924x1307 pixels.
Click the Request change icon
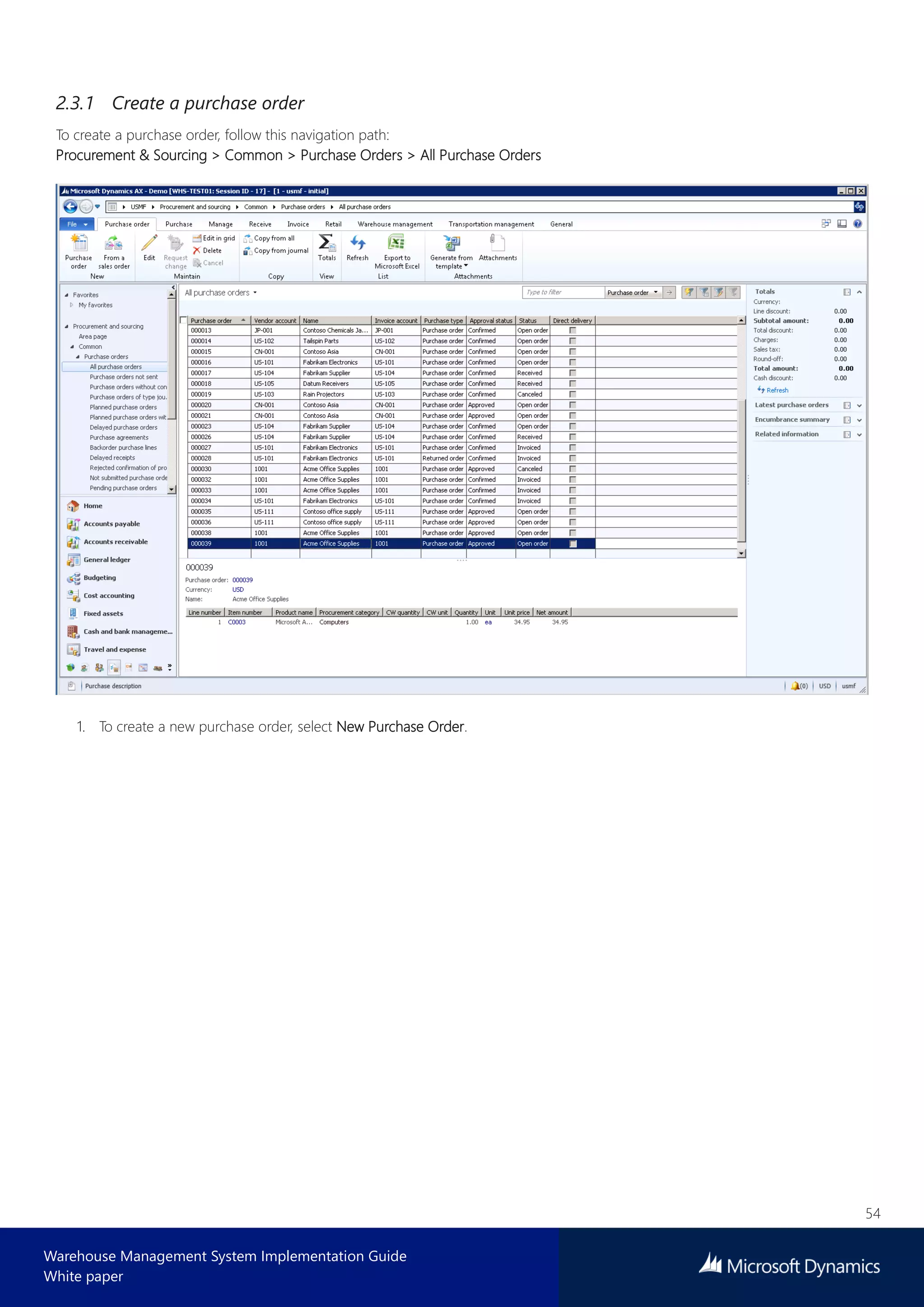(x=175, y=252)
